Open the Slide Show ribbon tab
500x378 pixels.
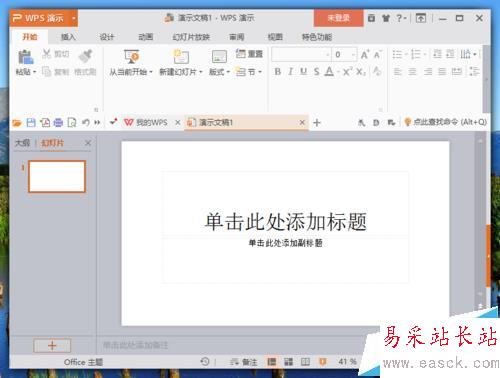pos(191,37)
